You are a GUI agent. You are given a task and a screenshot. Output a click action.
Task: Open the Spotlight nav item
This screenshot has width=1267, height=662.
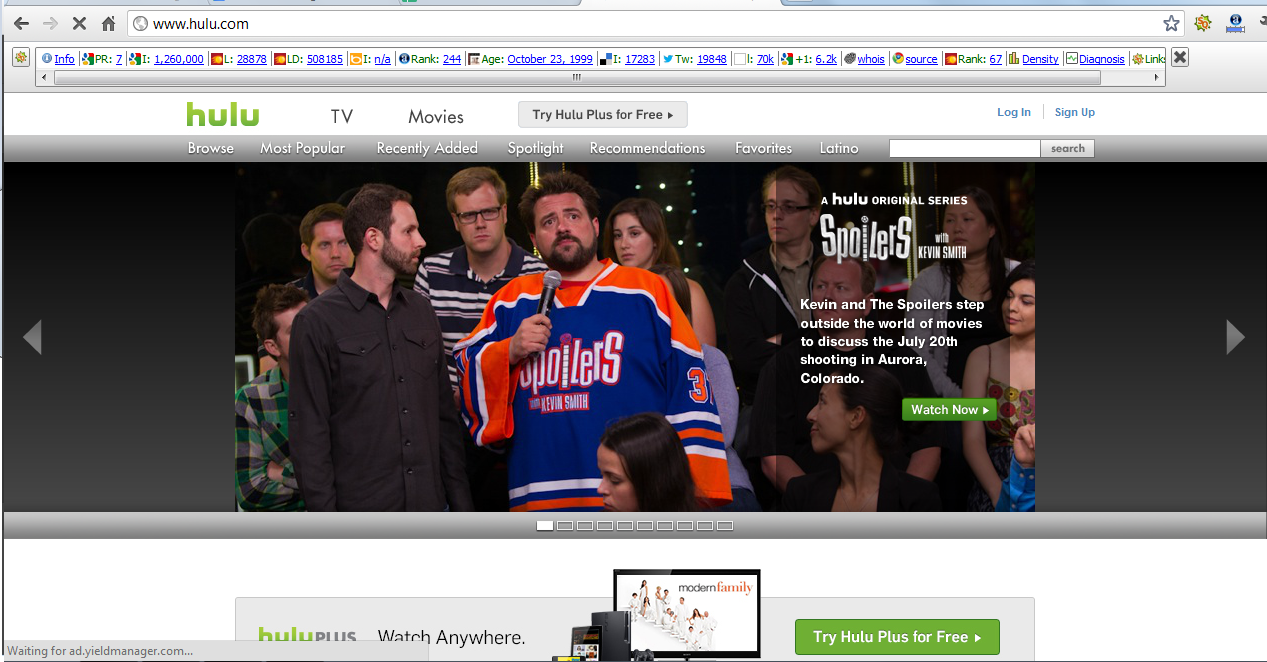coord(535,148)
